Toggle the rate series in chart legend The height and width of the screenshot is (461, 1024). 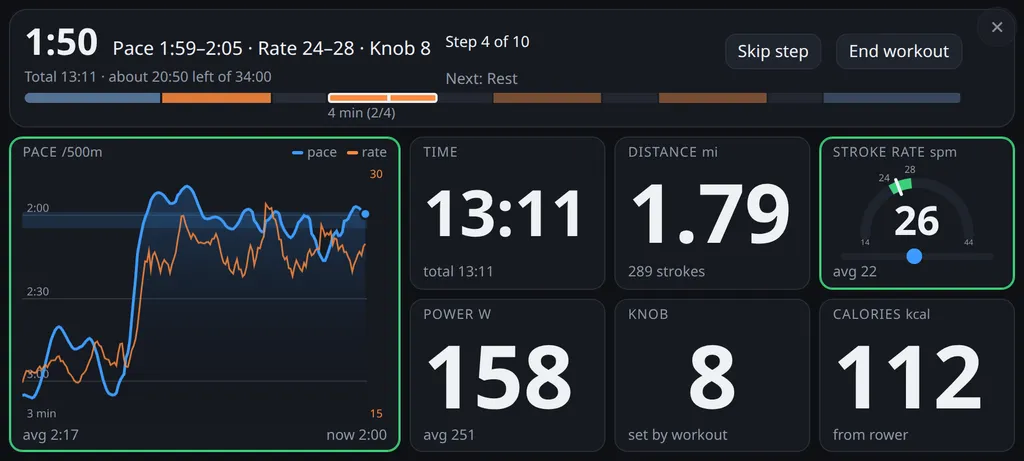tap(367, 152)
